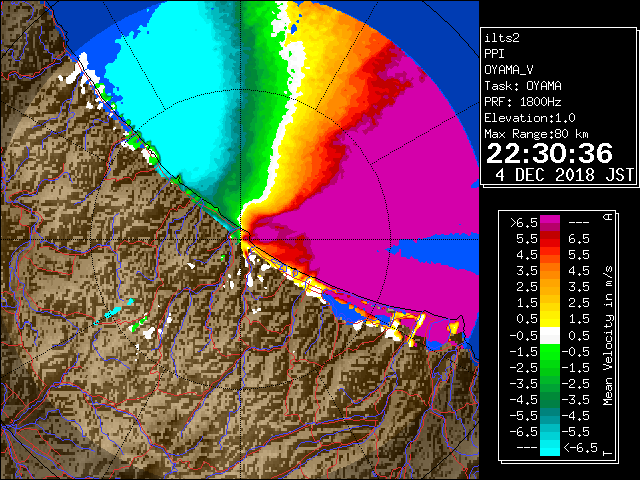Click the ">6.5" legend label

(524, 223)
